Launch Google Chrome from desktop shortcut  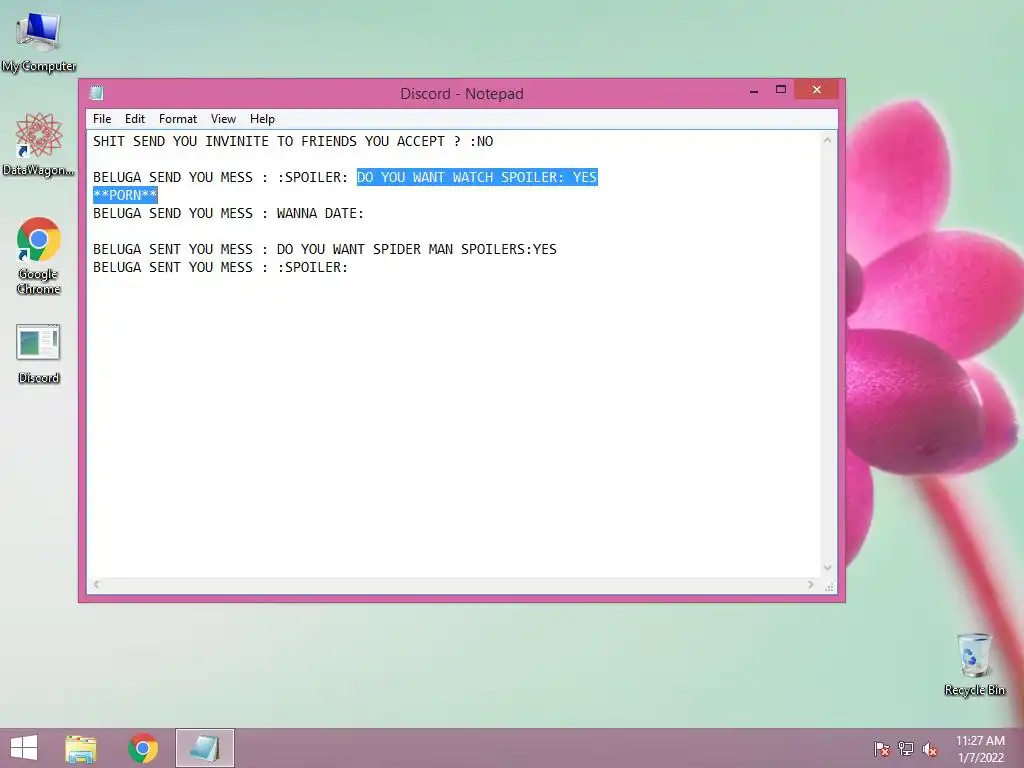[39, 255]
